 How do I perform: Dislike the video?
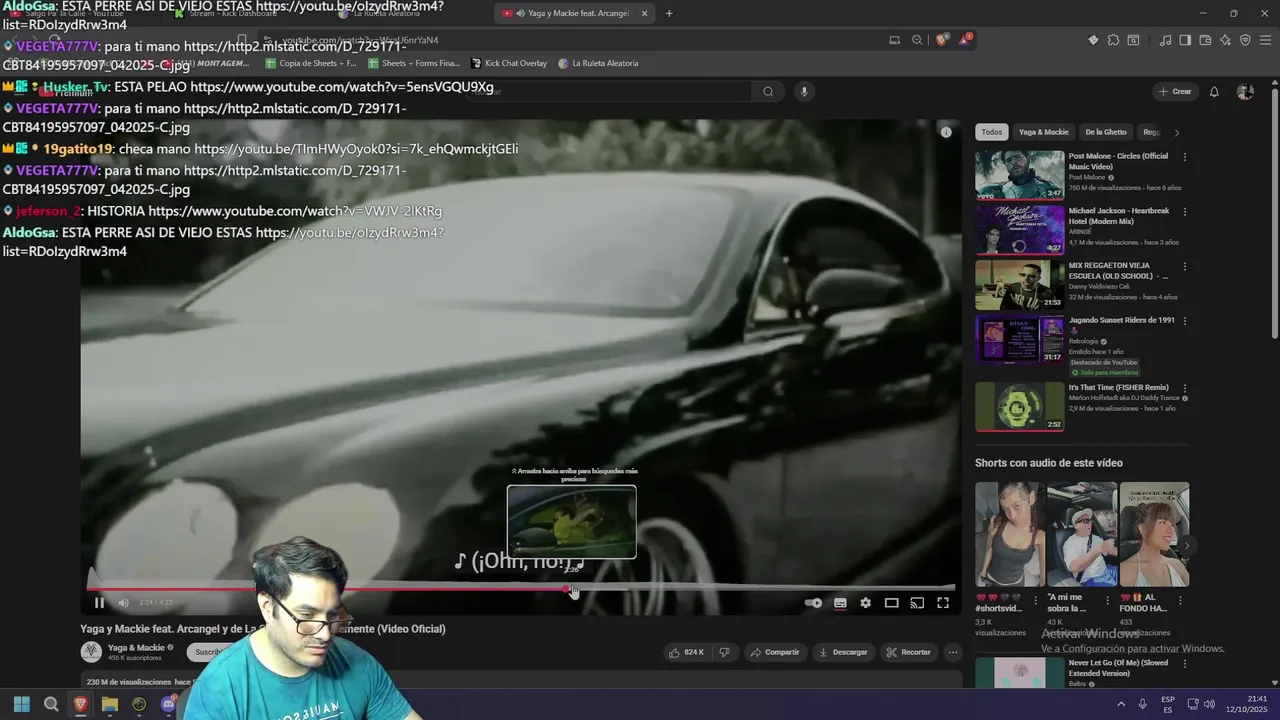tap(725, 652)
